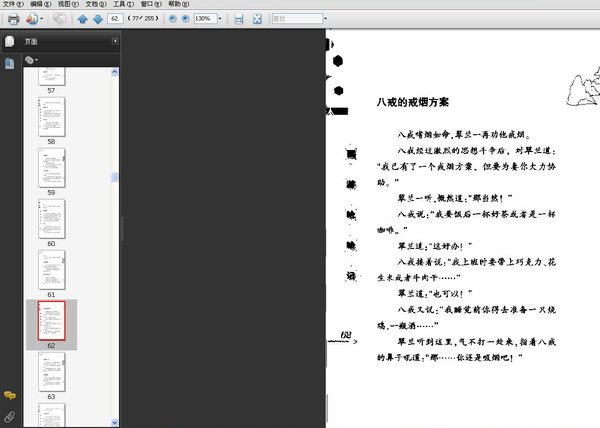Open the paperclip attachments panel icon

point(10,417)
